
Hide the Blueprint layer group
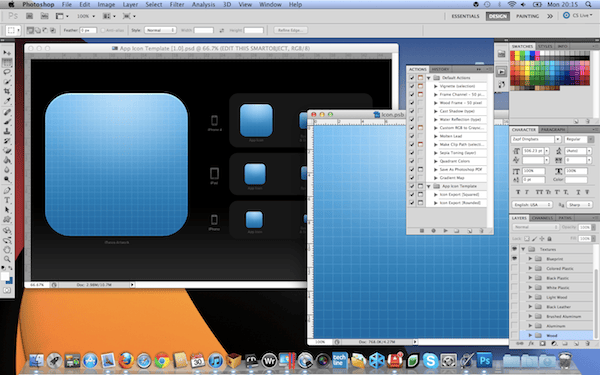pos(515,259)
